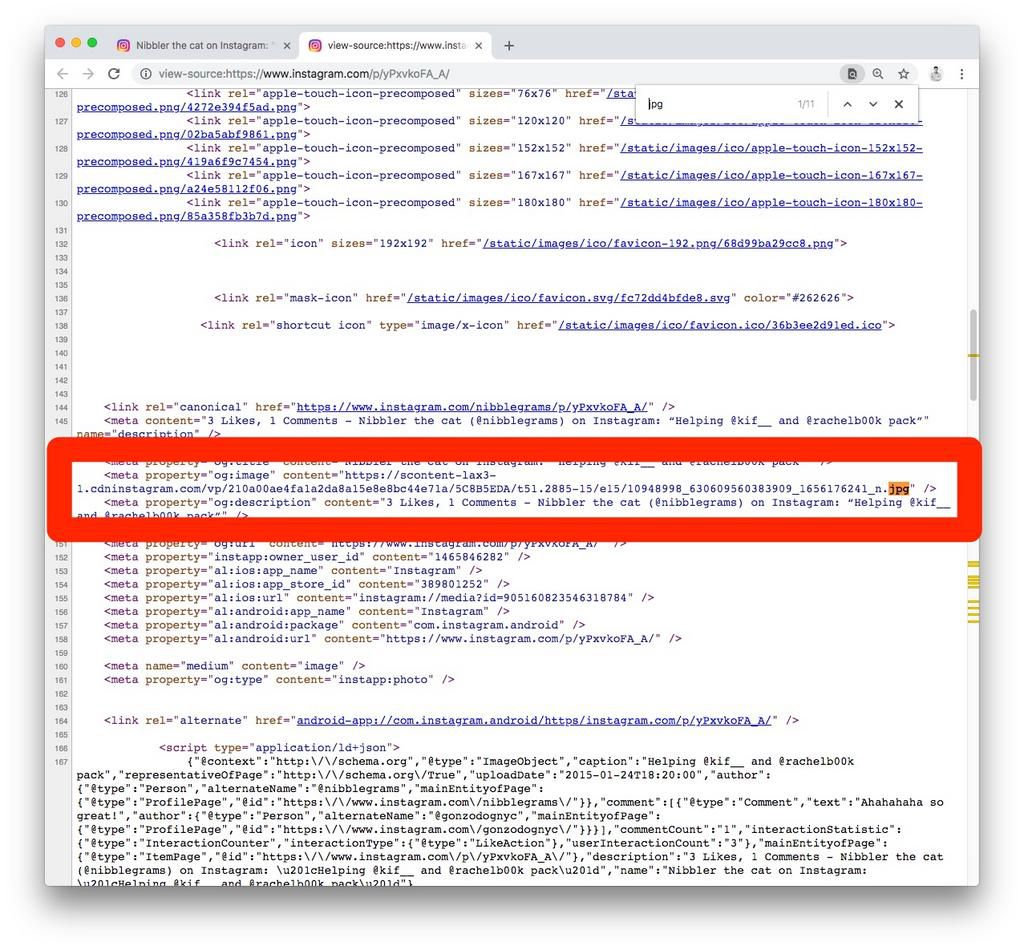Open the favicon.ico shortcut icon link
The width and height of the screenshot is (1024, 950).
(x=720, y=325)
